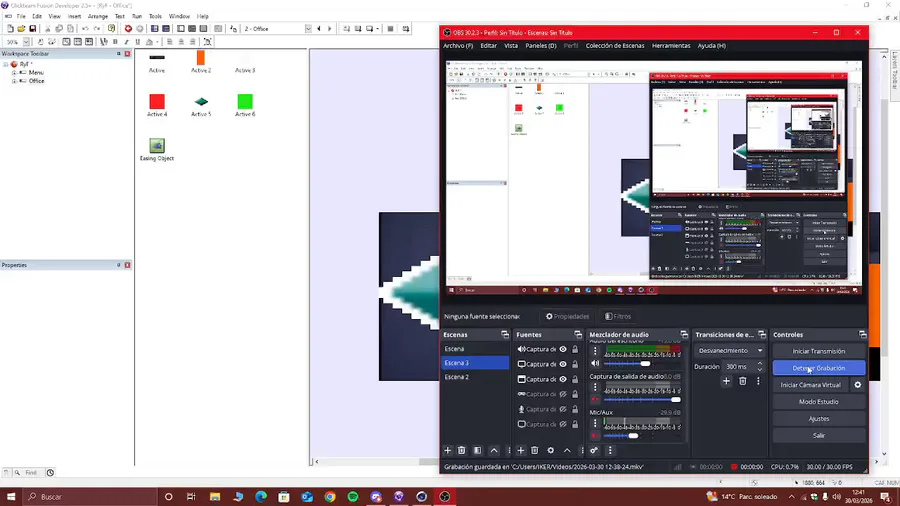The image size is (900, 506).
Task: Unlock the microphone-icon capture source
Action: pos(575,409)
